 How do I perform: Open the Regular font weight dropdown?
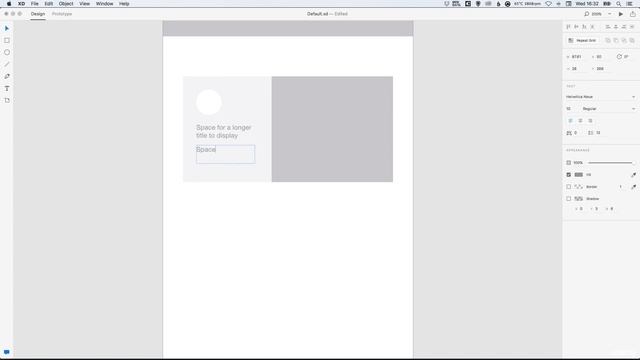click(x=609, y=109)
